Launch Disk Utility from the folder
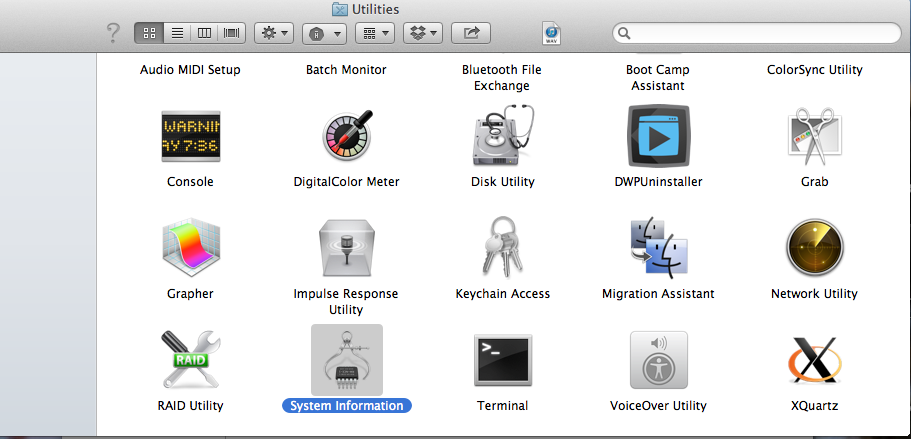 pos(502,136)
